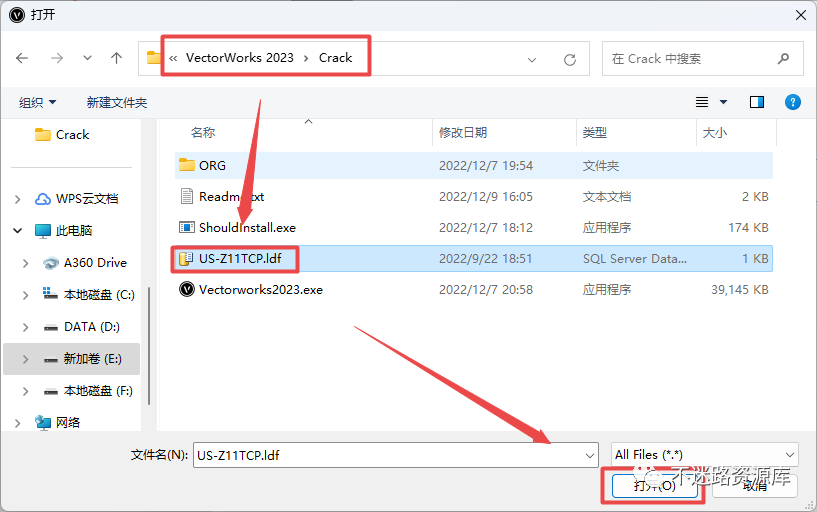Sort by 名称 column header
The image size is (817, 512).
pyautogui.click(x=203, y=133)
